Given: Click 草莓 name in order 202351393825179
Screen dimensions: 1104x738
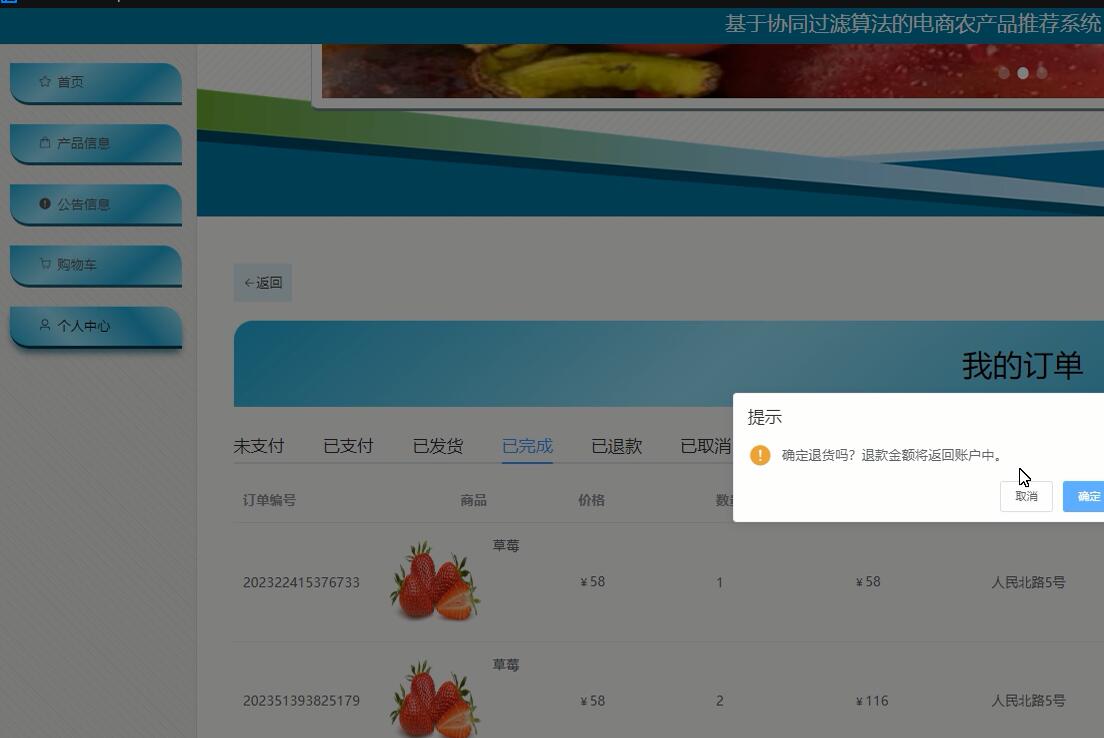Looking at the screenshot, I should [x=506, y=664].
